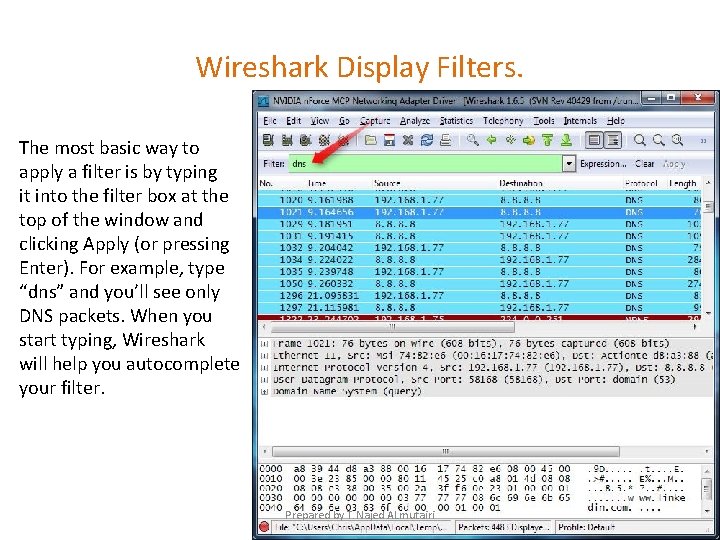720x540 pixels.
Task: Expand Internet Protocol Version 4 node
Action: 264,368
